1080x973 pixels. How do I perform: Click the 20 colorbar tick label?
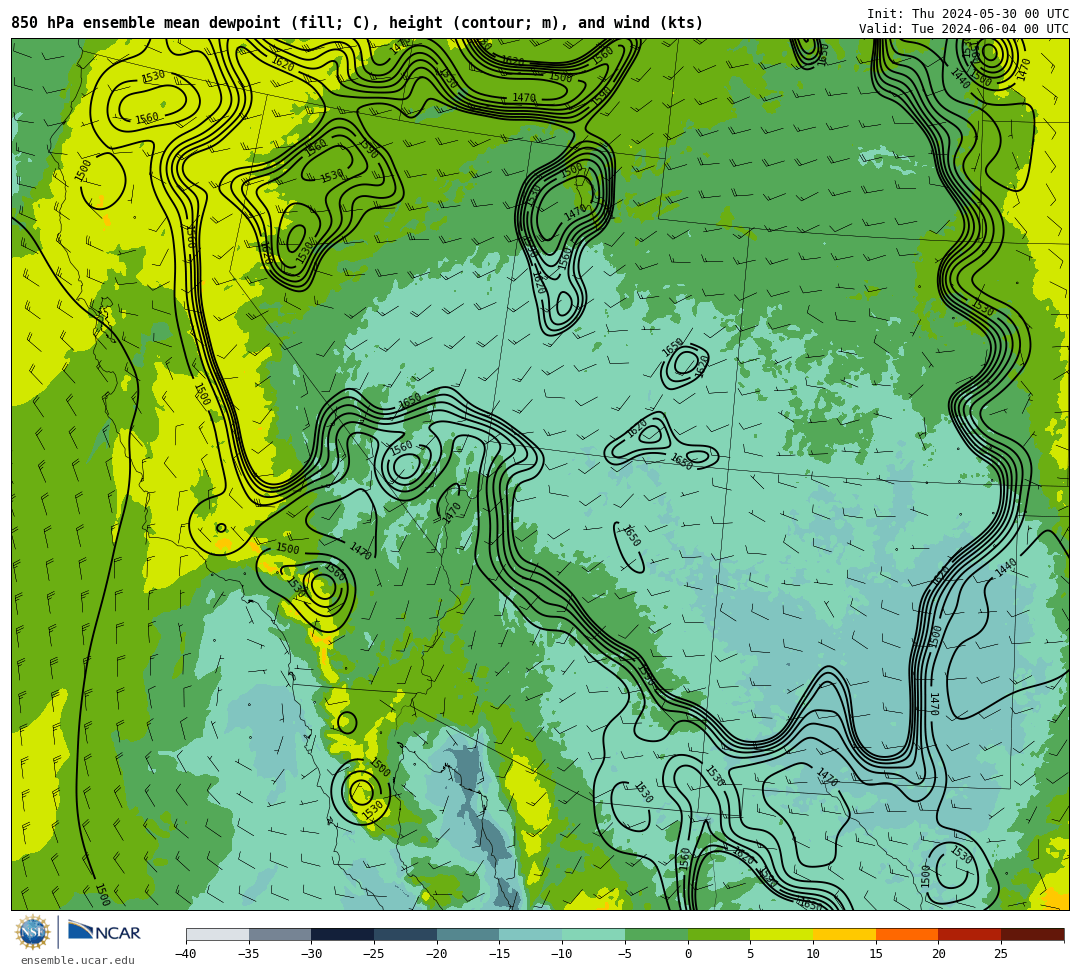pyautogui.click(x=939, y=954)
